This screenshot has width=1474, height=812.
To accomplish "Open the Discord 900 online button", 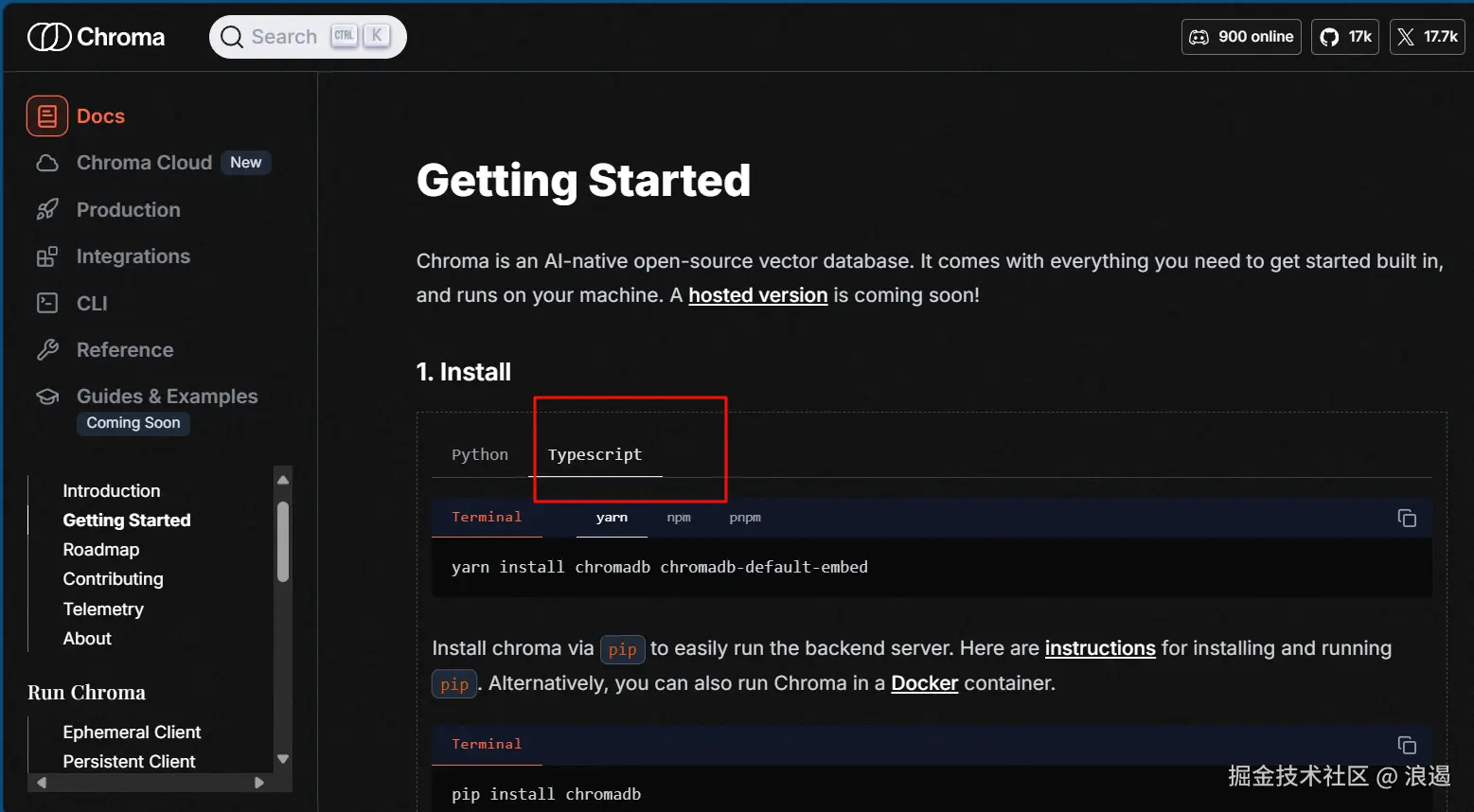I will coord(1241,37).
